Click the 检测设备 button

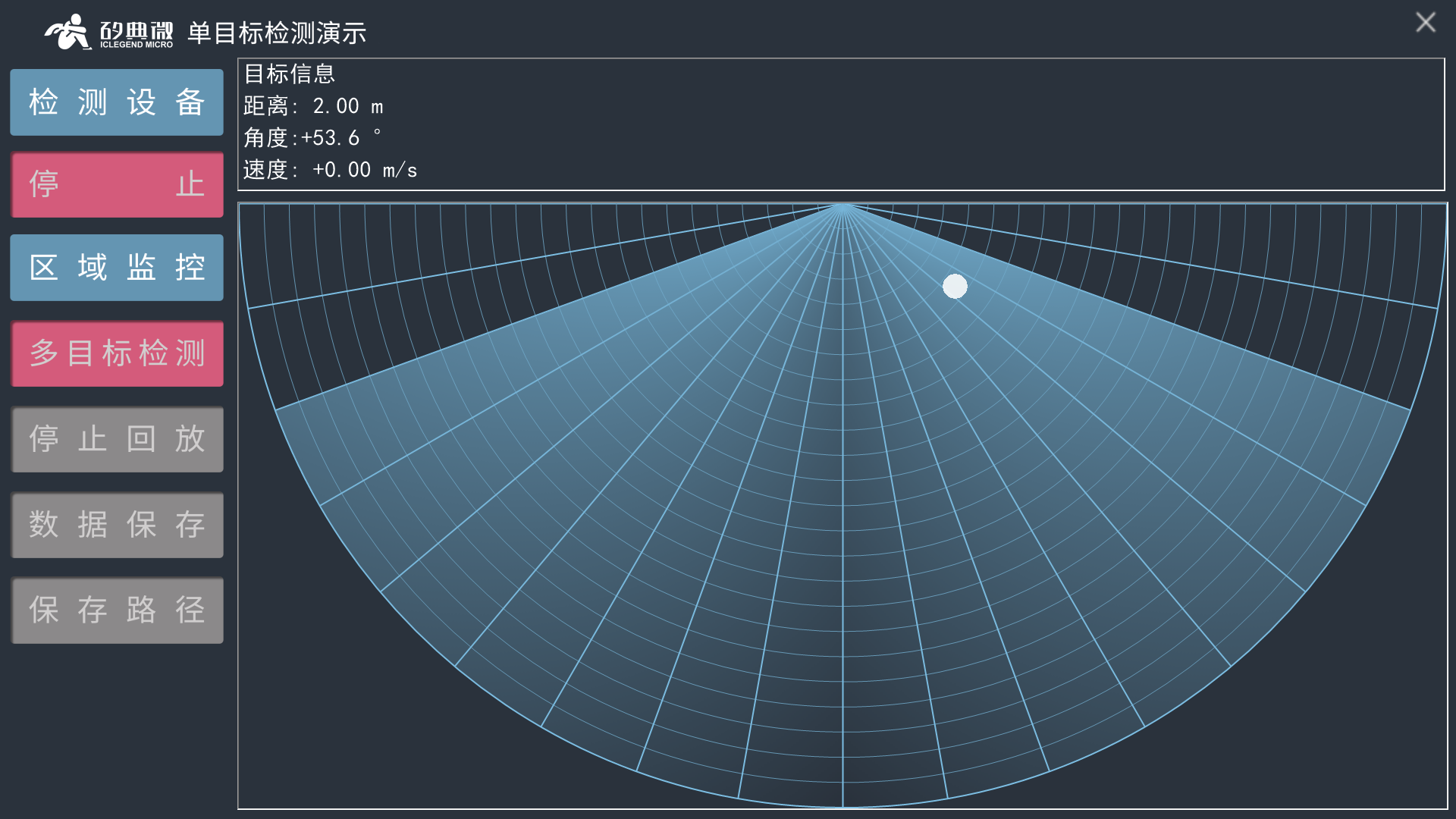(x=117, y=102)
